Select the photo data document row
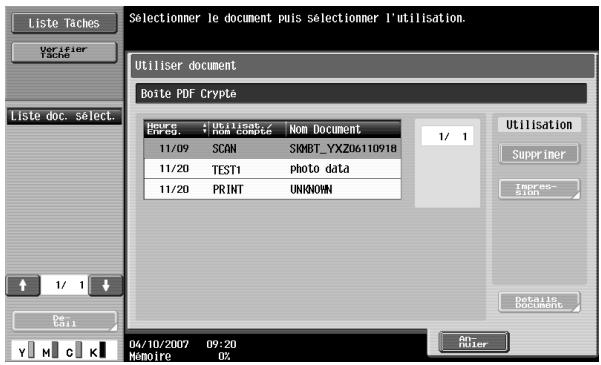Screen dimensions: 601x365 tap(273, 169)
